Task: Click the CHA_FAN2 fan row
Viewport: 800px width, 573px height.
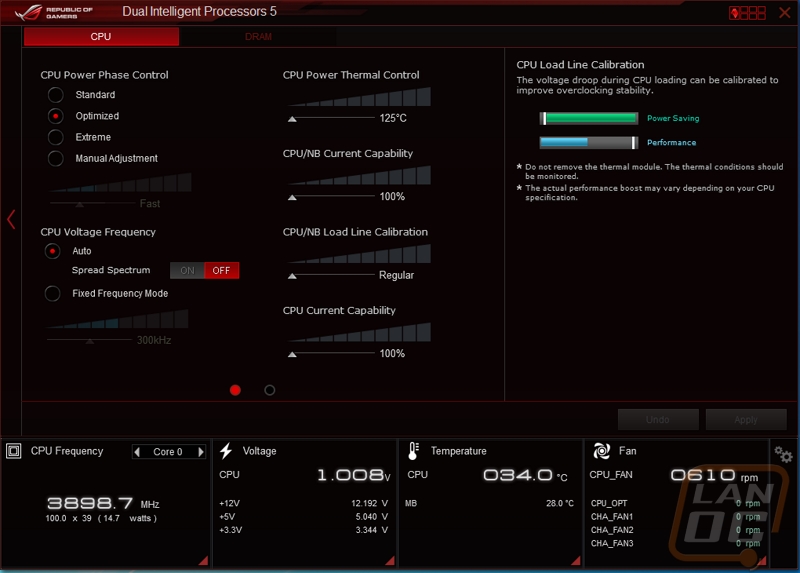Action: click(675, 530)
